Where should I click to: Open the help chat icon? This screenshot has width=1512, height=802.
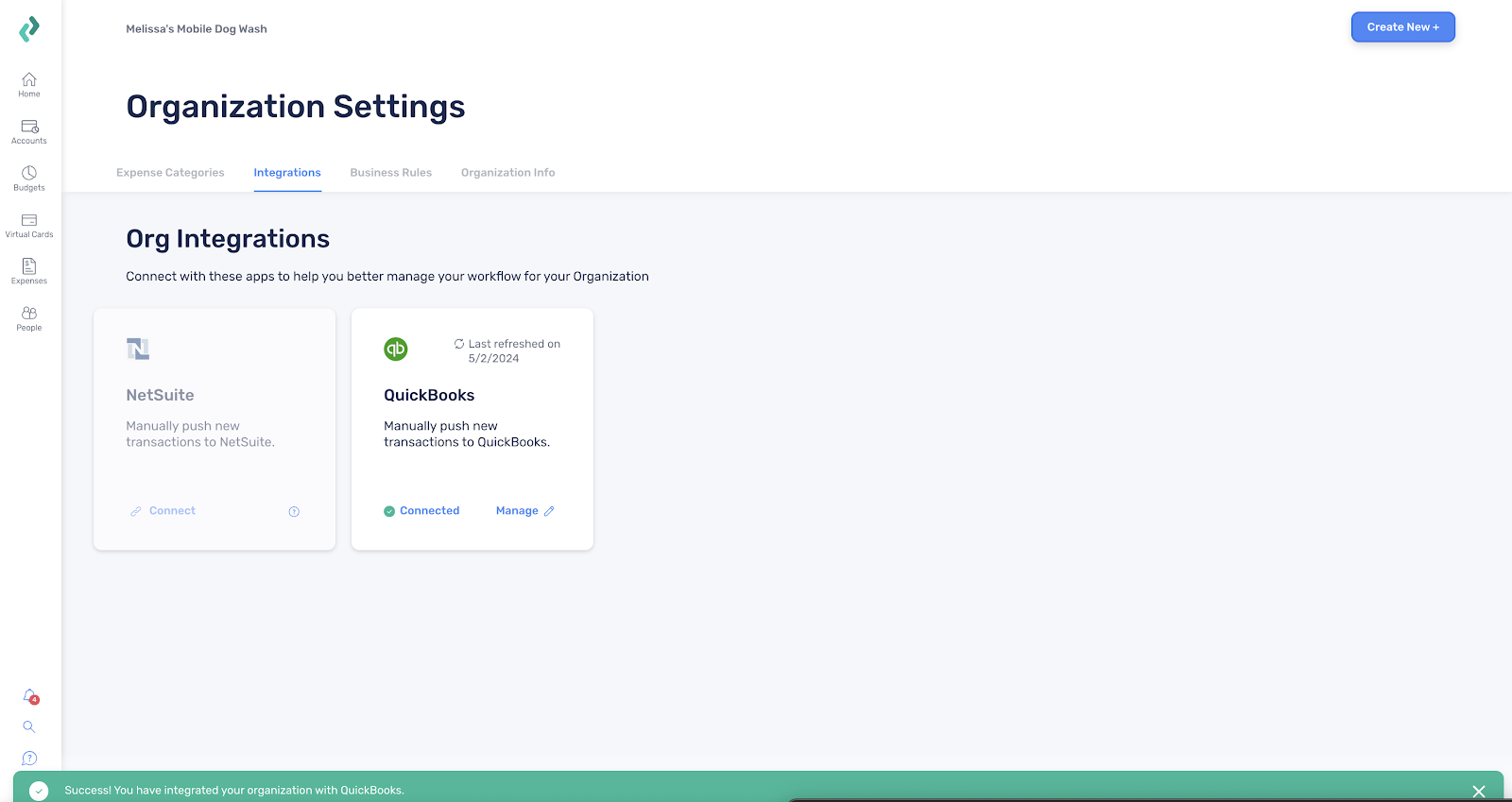pos(29,759)
